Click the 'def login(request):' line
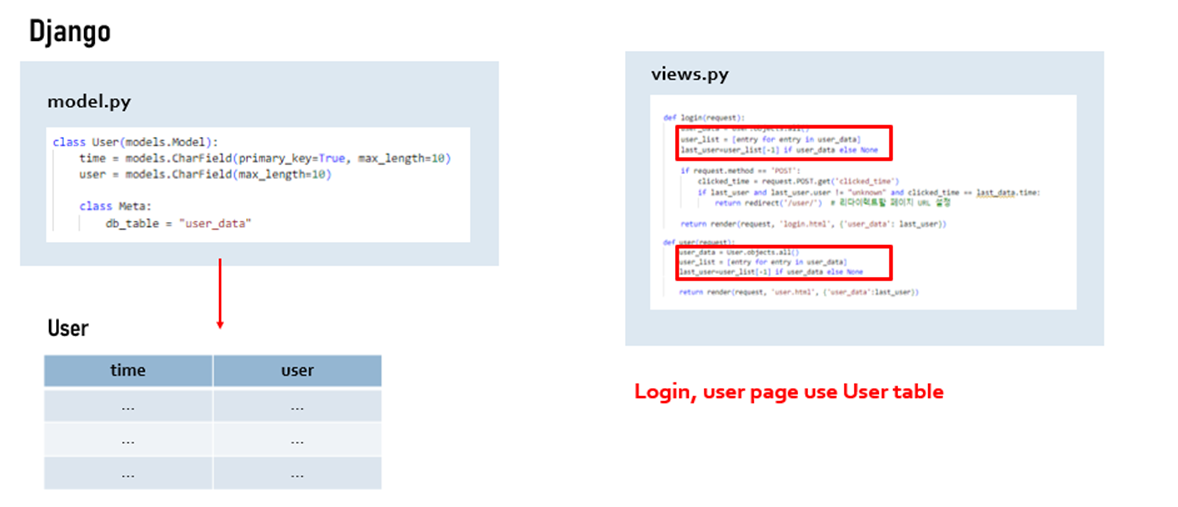 point(704,118)
